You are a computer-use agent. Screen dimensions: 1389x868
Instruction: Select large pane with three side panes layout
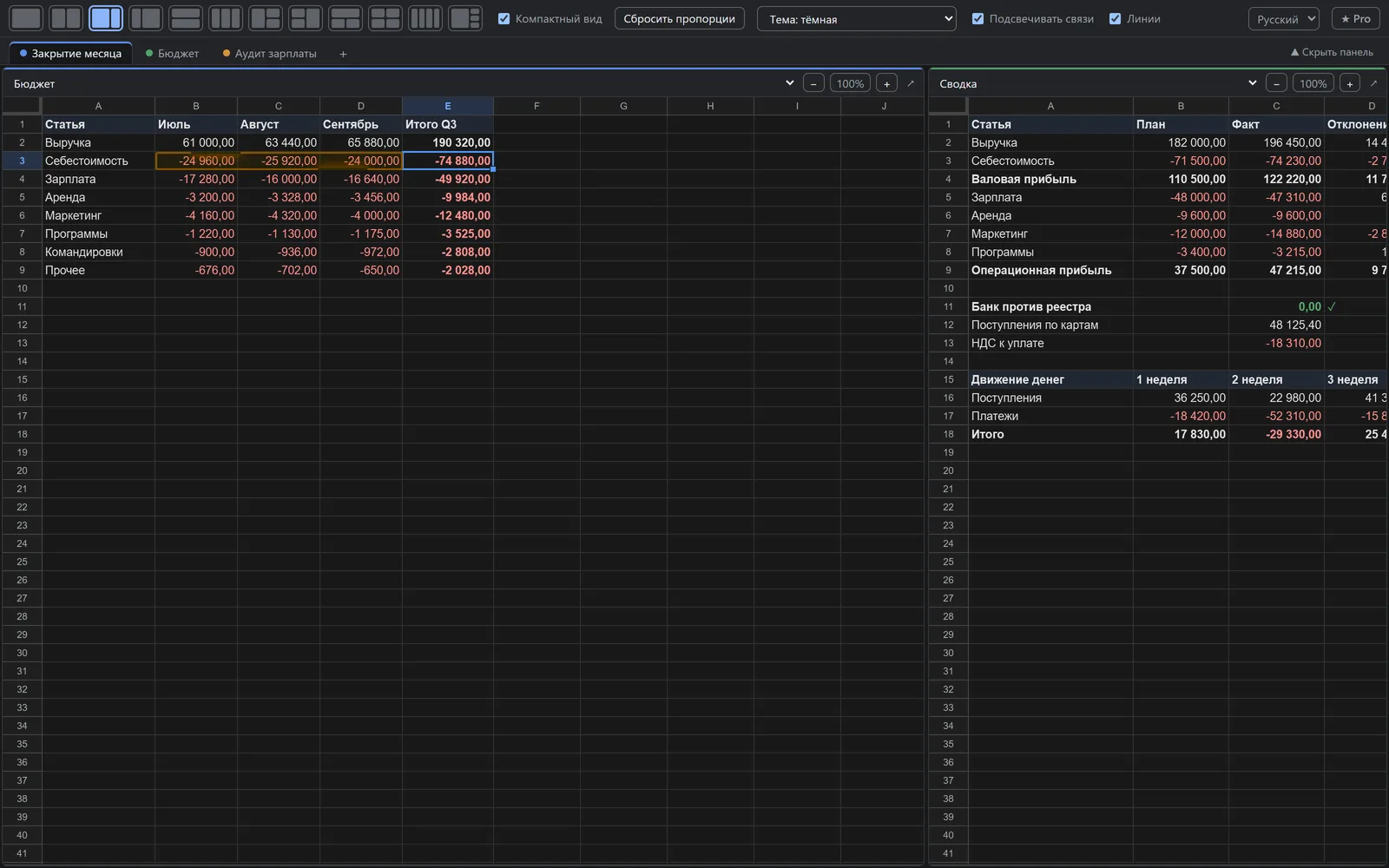[465, 18]
